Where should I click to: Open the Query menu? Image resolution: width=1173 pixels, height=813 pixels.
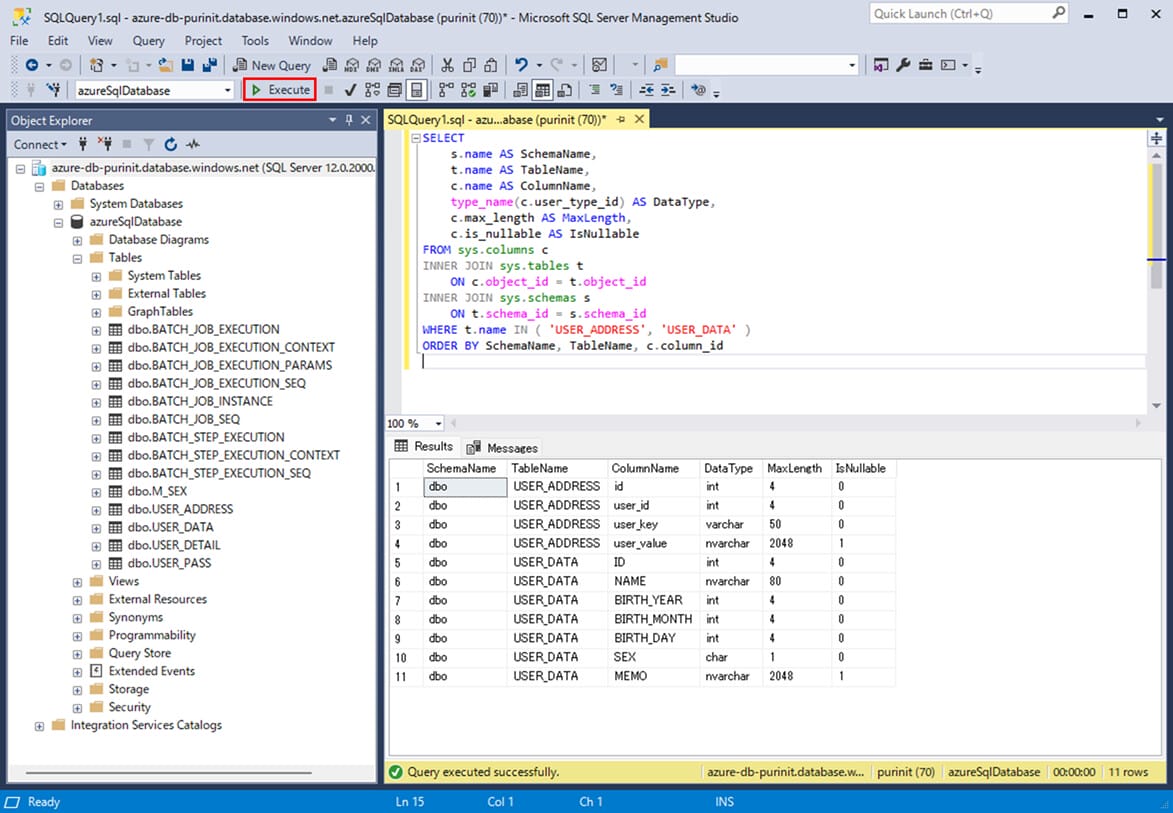tap(148, 41)
